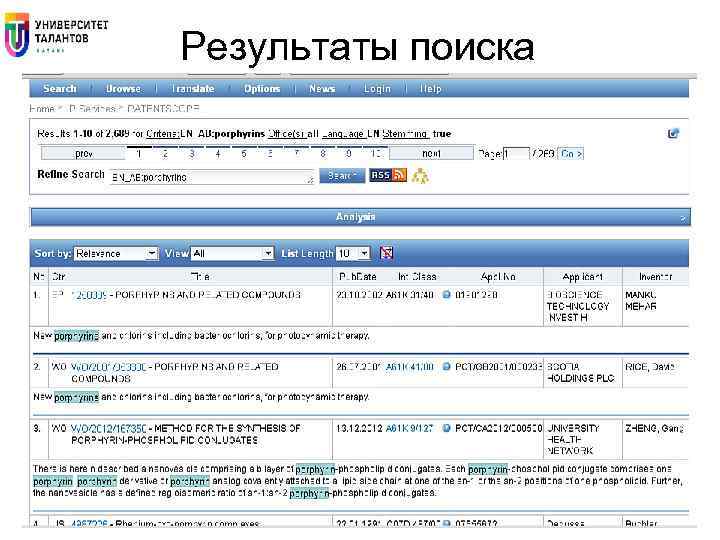Click the blue info icon in result 3
This screenshot has width=720, height=540.
[446, 428]
